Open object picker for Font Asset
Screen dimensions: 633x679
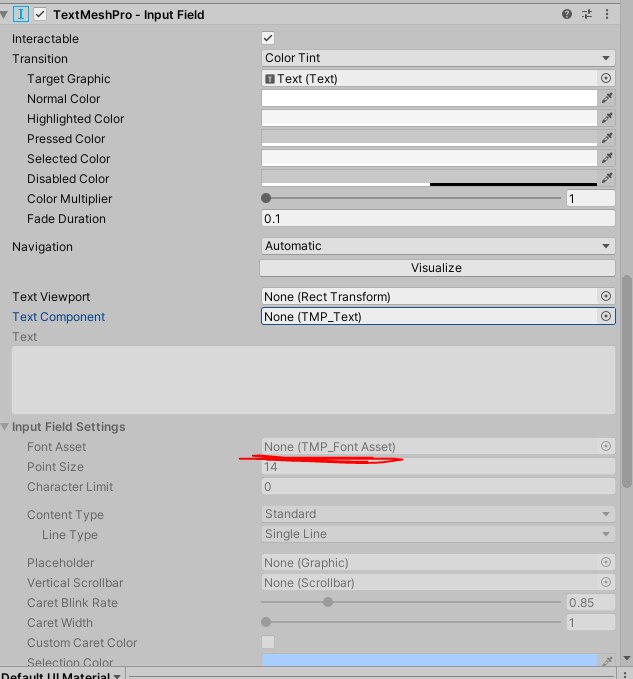pyautogui.click(x=606, y=446)
